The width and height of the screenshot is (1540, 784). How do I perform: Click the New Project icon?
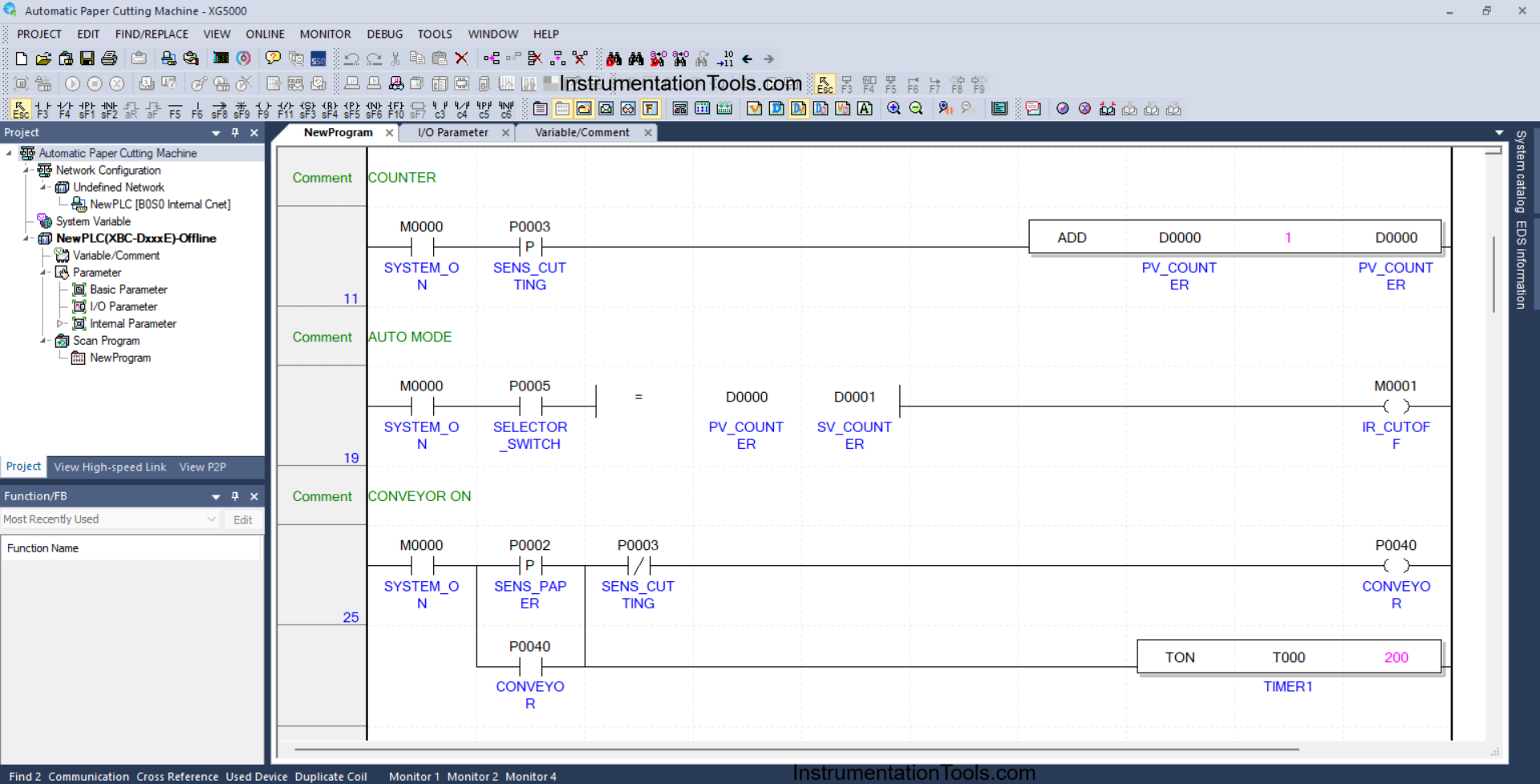pyautogui.click(x=22, y=59)
